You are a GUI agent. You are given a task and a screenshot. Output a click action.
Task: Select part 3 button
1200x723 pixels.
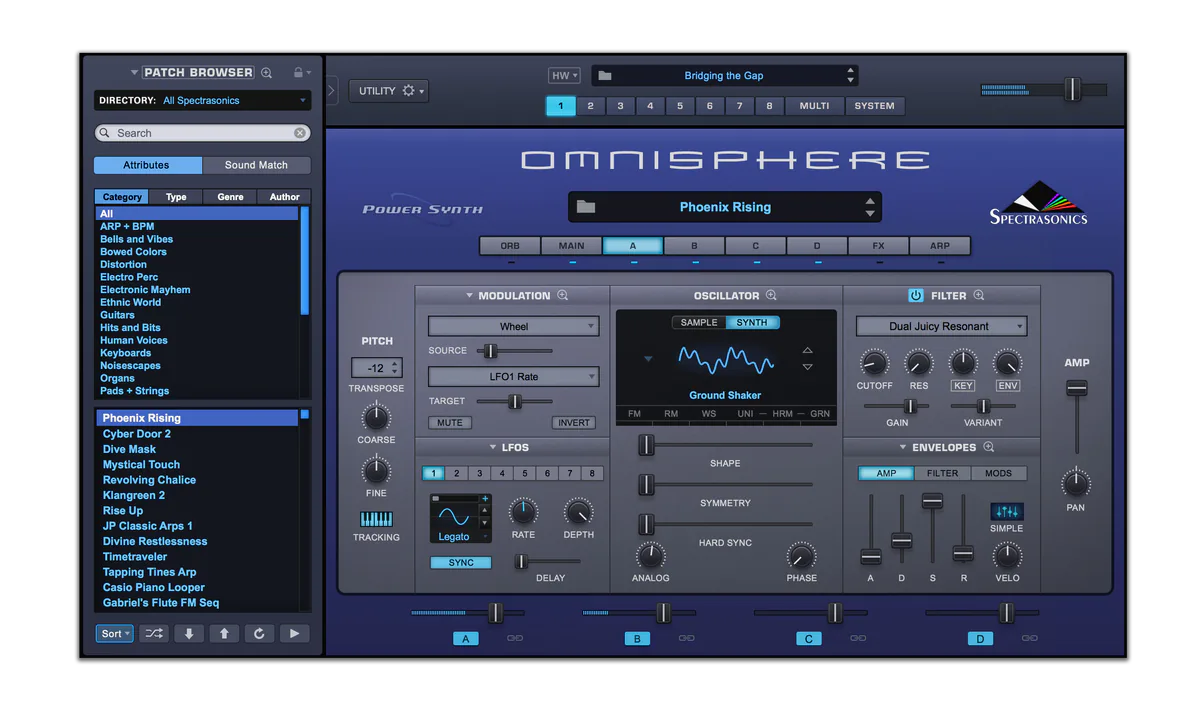click(620, 106)
